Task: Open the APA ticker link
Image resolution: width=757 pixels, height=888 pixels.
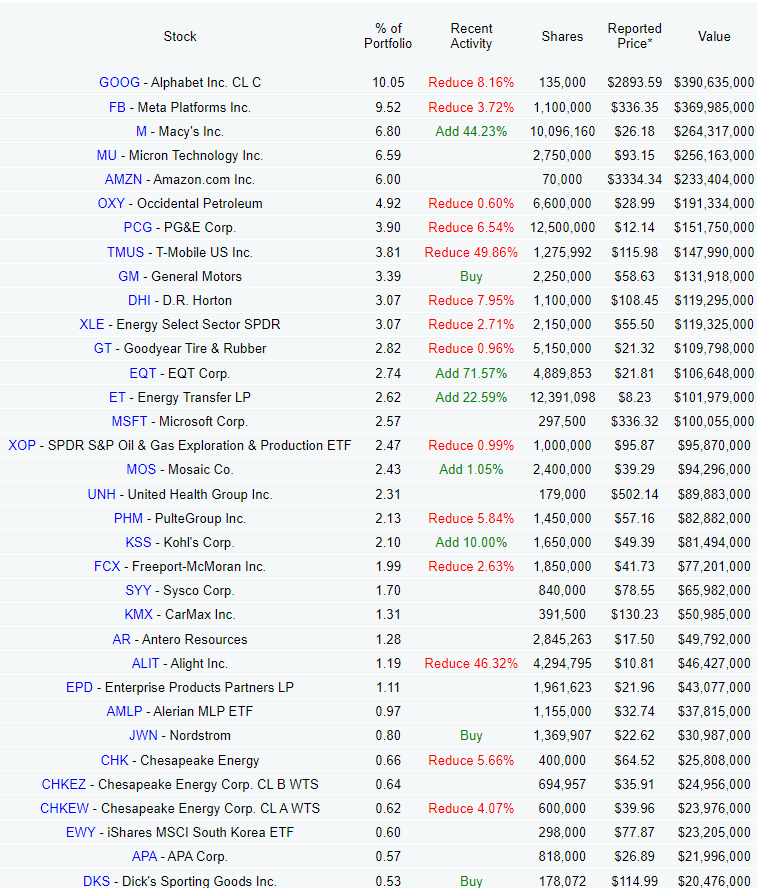Action: click(x=144, y=857)
